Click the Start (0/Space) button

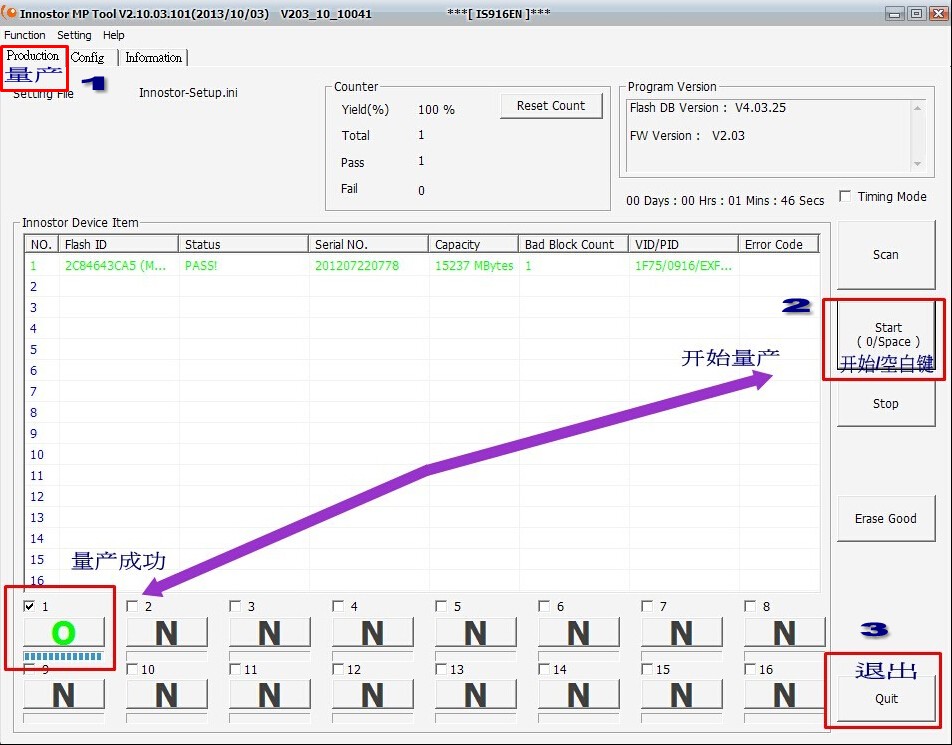pos(886,335)
